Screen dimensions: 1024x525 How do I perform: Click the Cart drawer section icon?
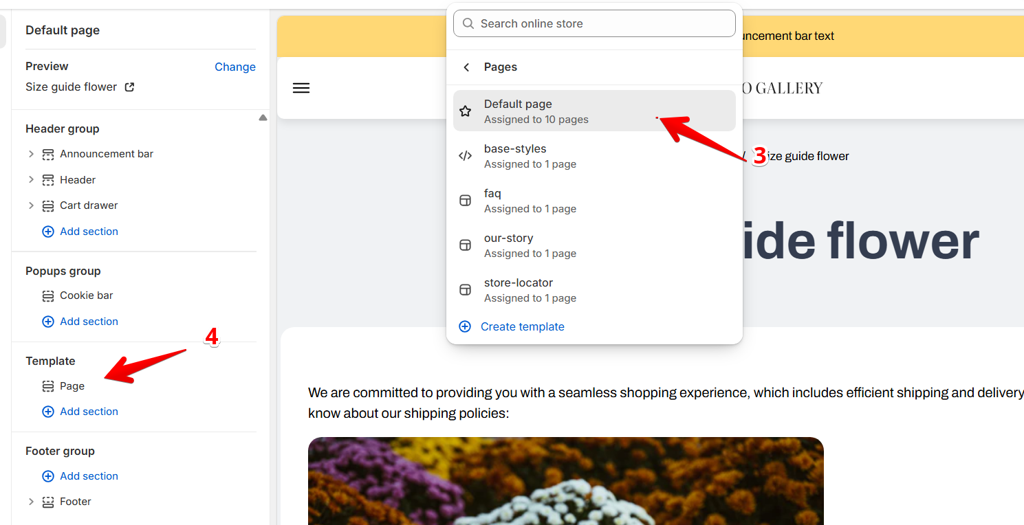(48, 206)
